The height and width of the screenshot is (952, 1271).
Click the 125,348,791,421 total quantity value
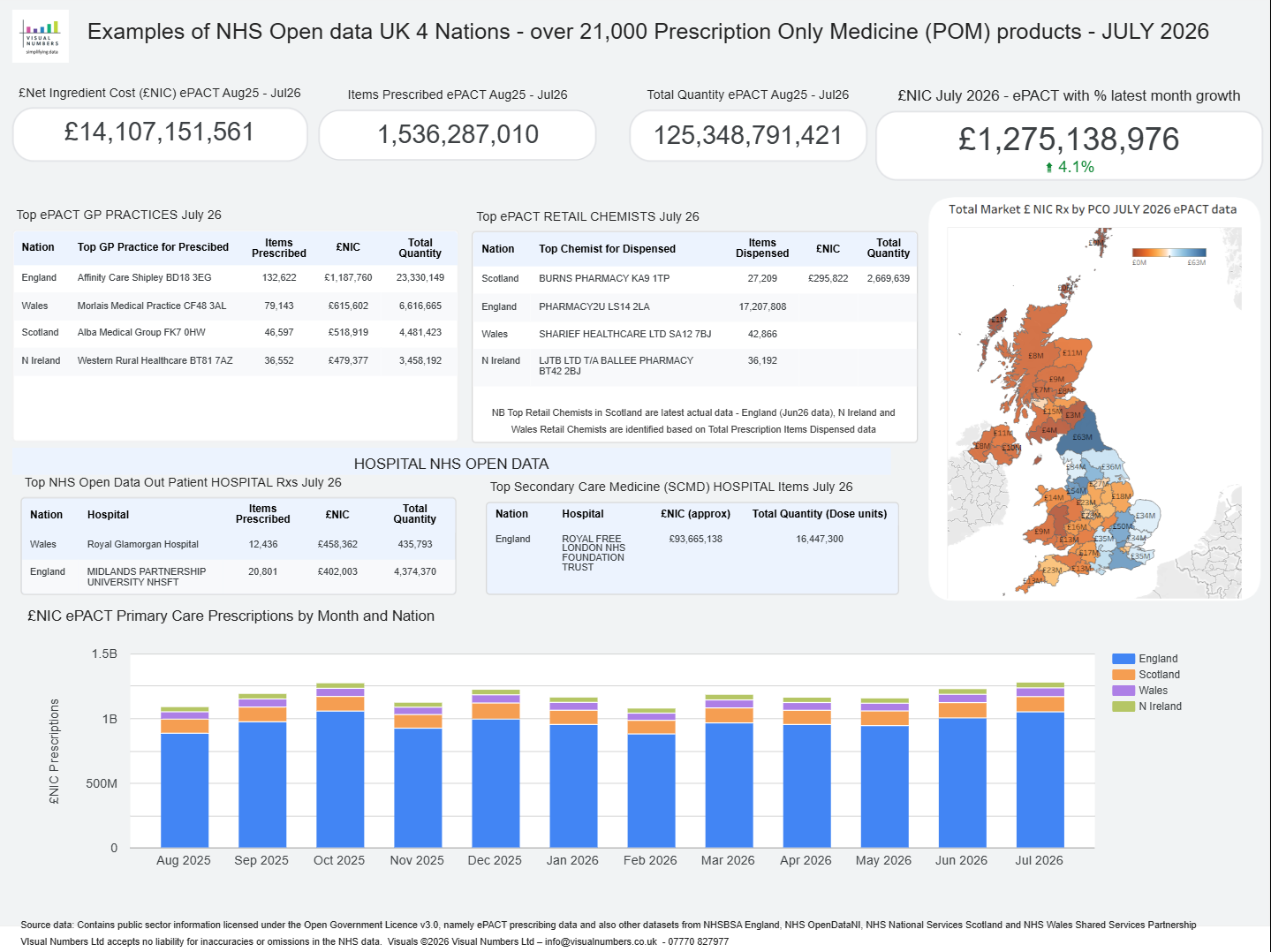click(x=748, y=135)
